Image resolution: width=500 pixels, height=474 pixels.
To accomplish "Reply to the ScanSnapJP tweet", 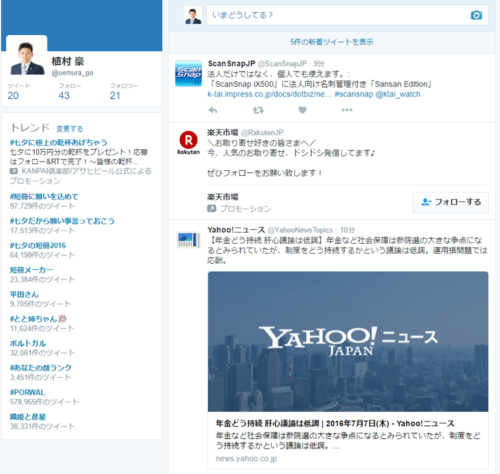I will tap(213, 110).
